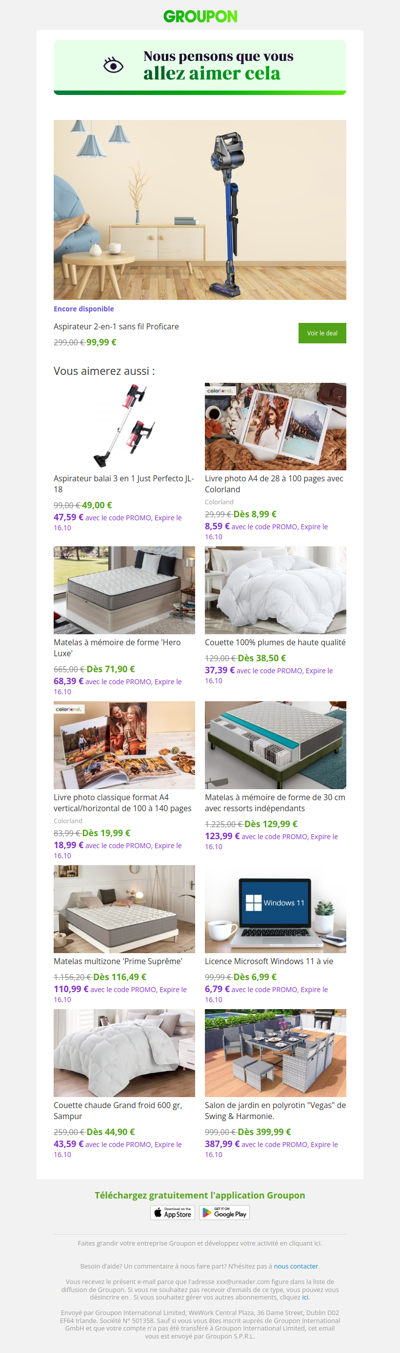Click the eye icon in green banner

[x=114, y=66]
